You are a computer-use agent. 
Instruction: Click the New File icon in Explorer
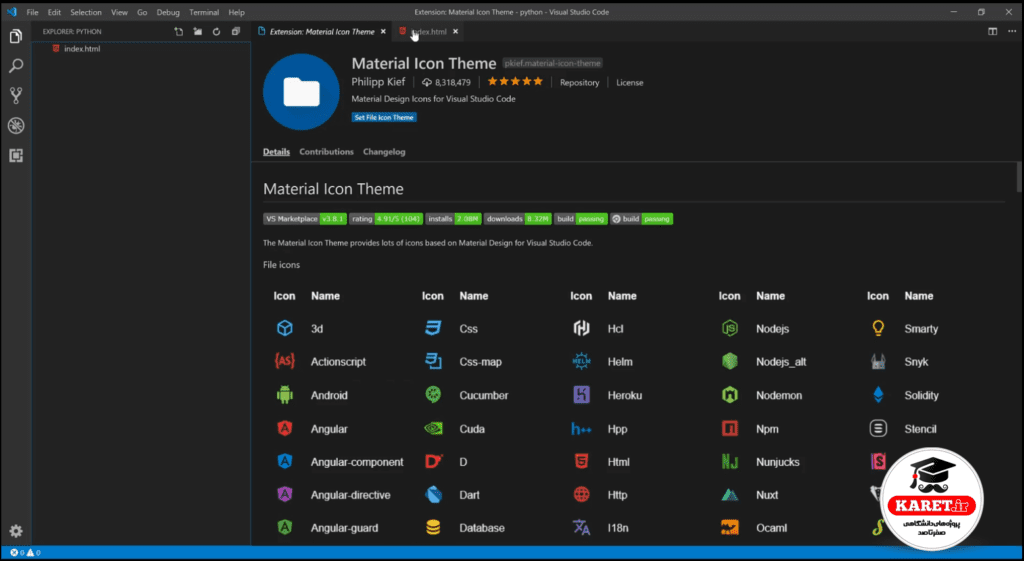tap(178, 31)
